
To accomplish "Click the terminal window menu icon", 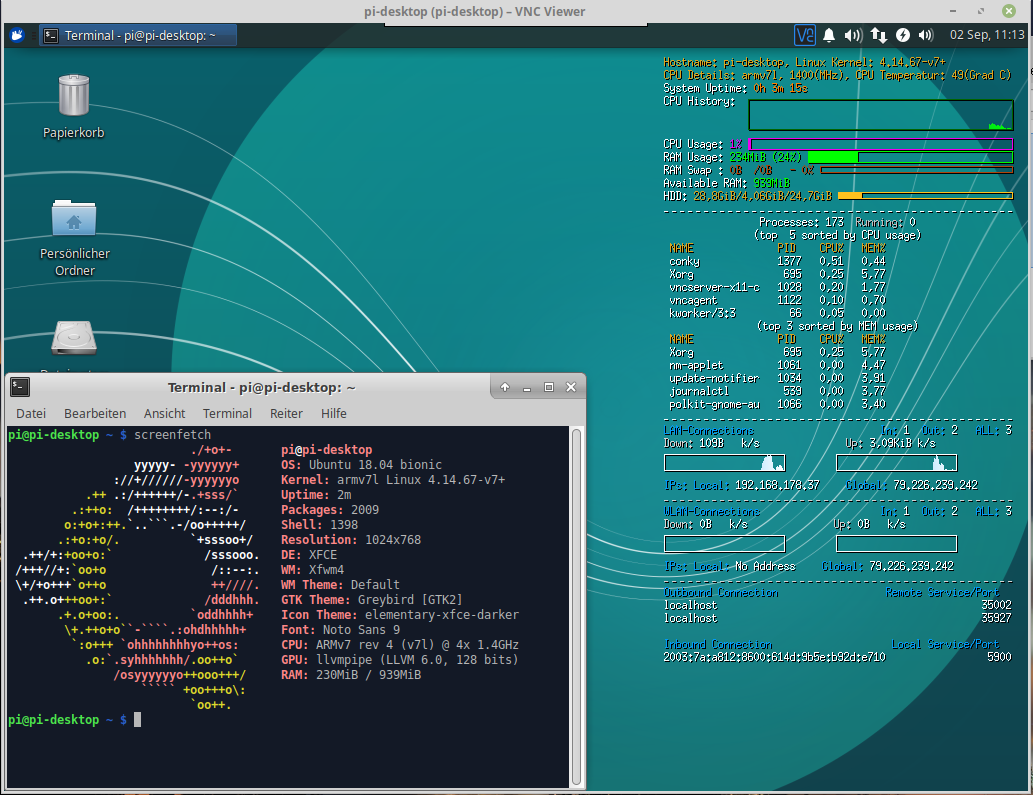I will [21, 387].
